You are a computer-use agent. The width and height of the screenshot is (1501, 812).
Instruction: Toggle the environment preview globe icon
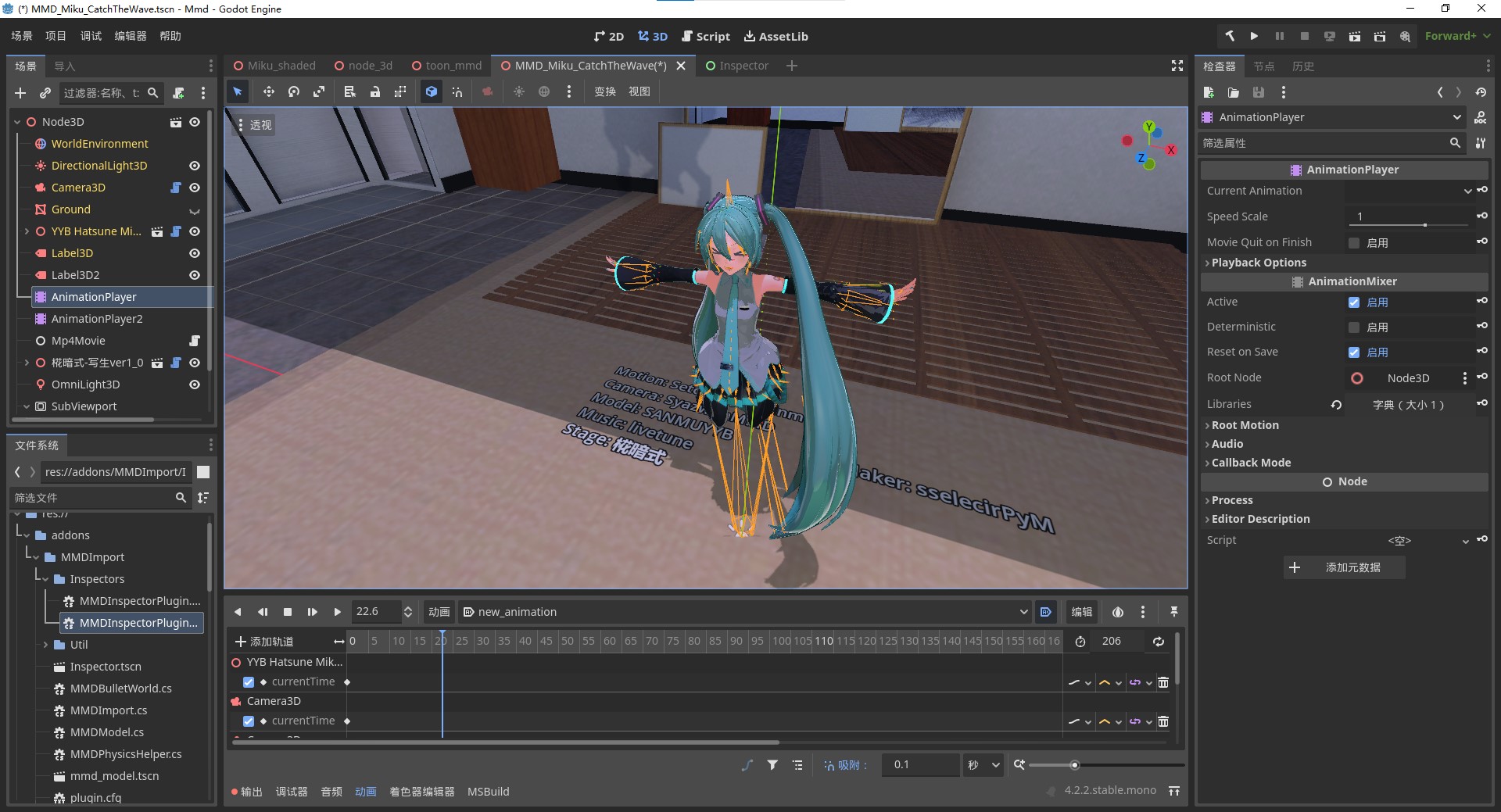pyautogui.click(x=544, y=91)
